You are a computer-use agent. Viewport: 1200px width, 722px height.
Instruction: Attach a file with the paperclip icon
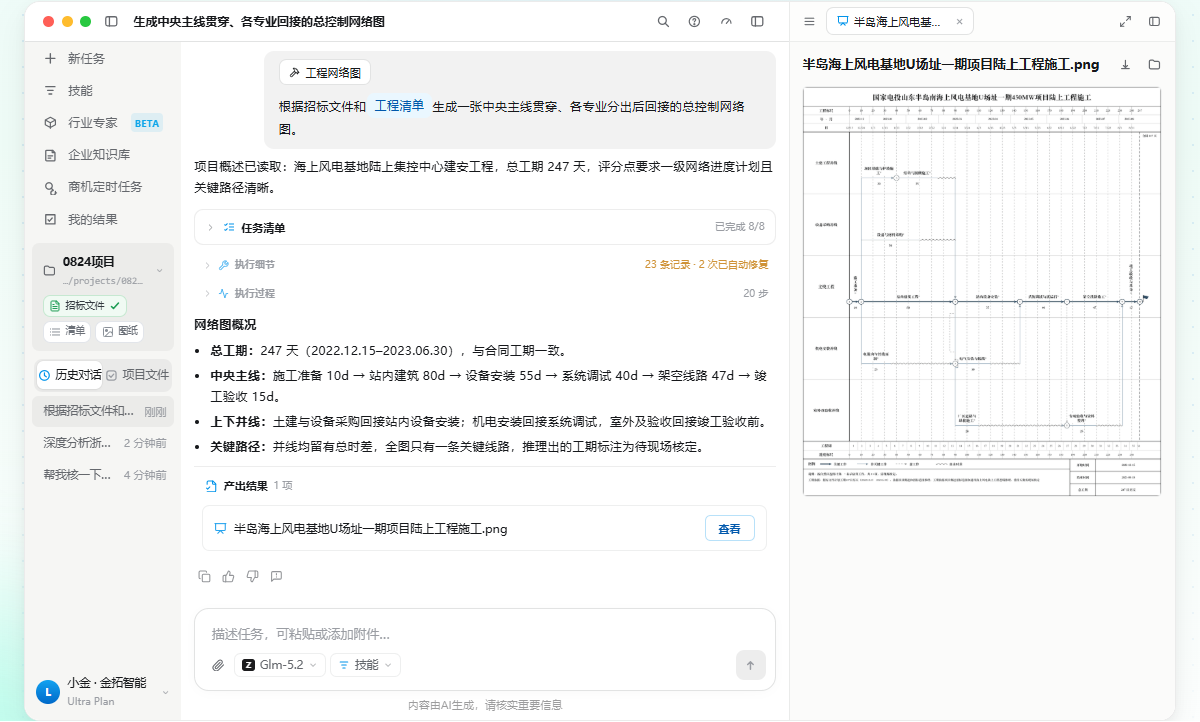218,665
